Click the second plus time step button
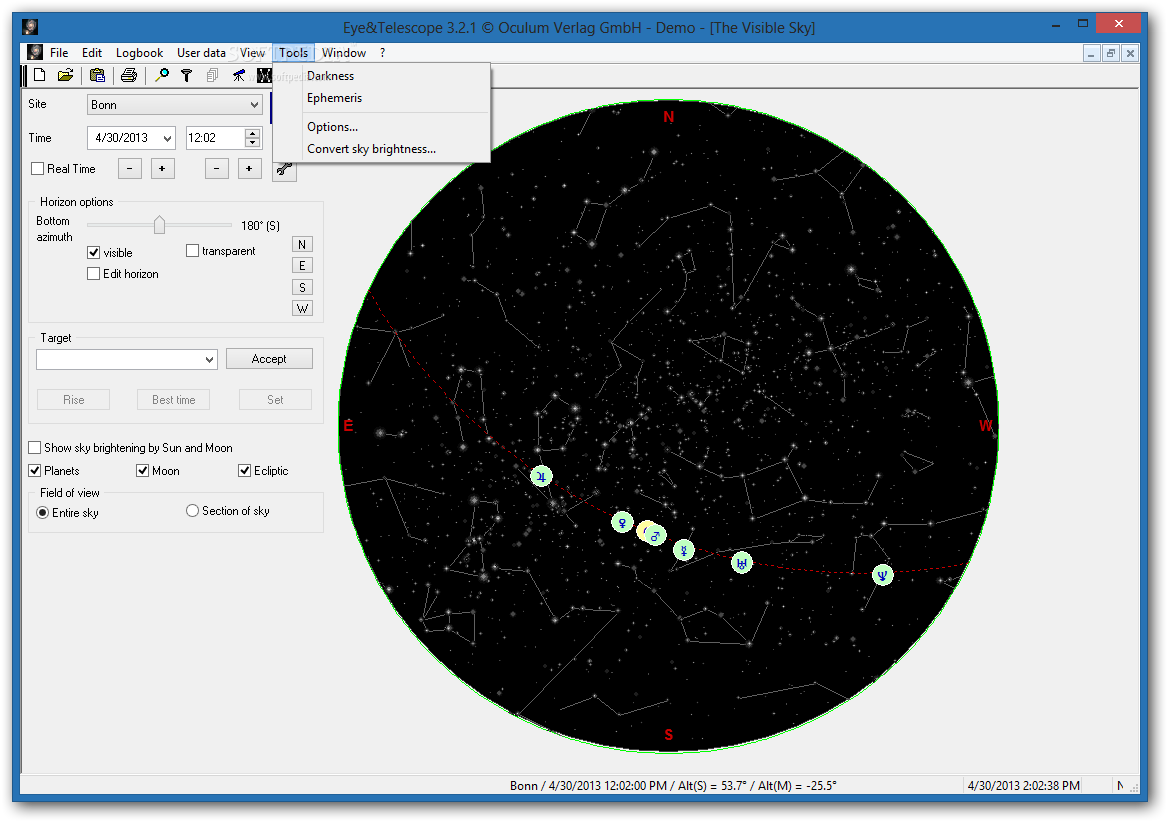The height and width of the screenshot is (822, 1168). click(x=250, y=169)
